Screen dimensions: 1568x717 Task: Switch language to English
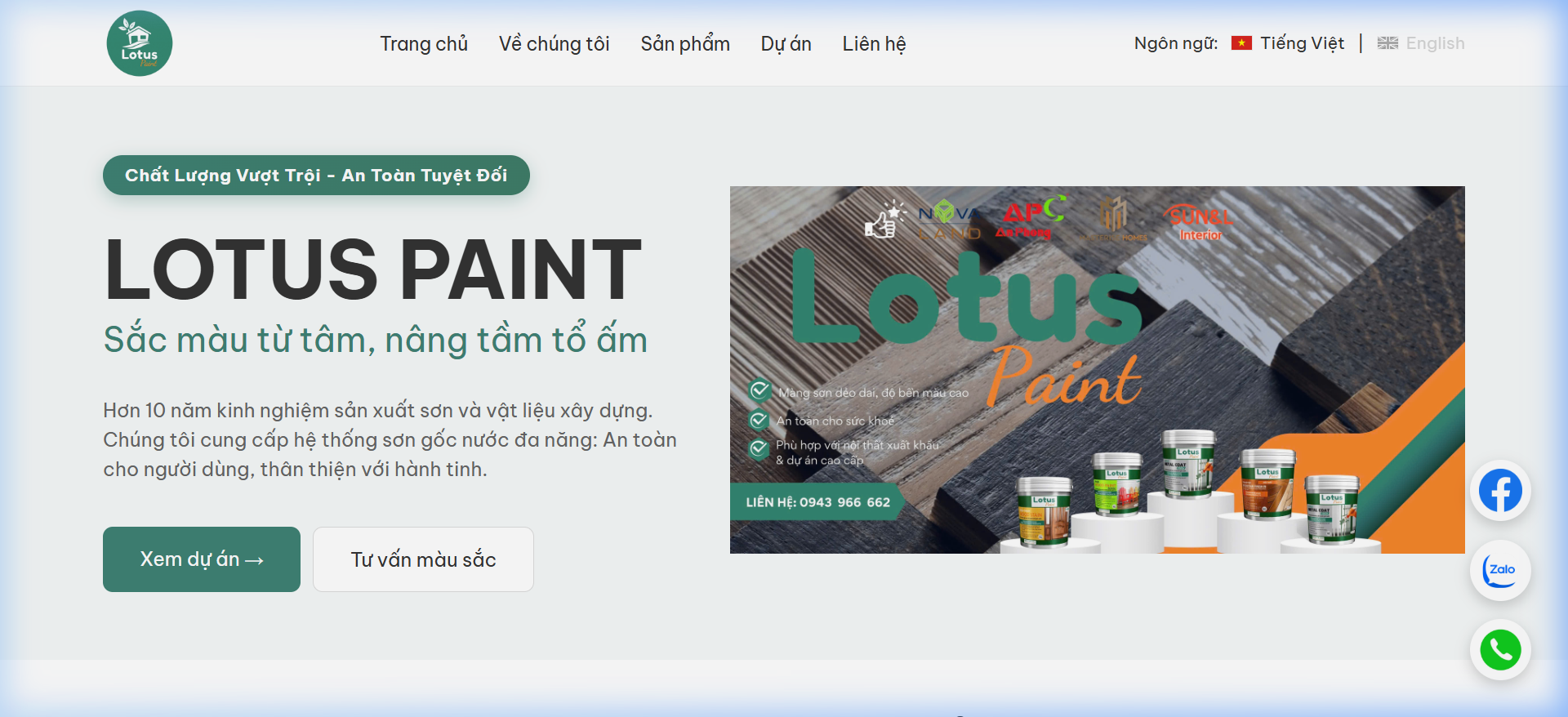click(x=1434, y=43)
